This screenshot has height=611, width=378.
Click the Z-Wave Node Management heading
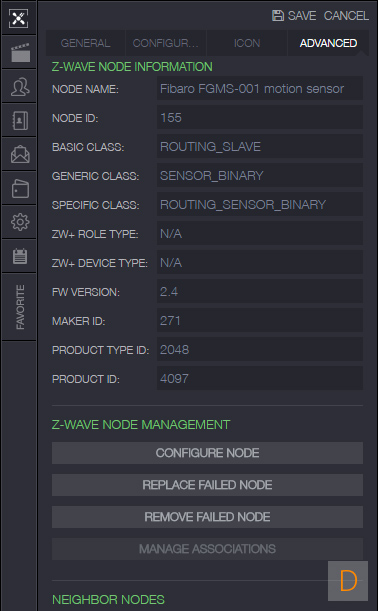click(x=141, y=424)
